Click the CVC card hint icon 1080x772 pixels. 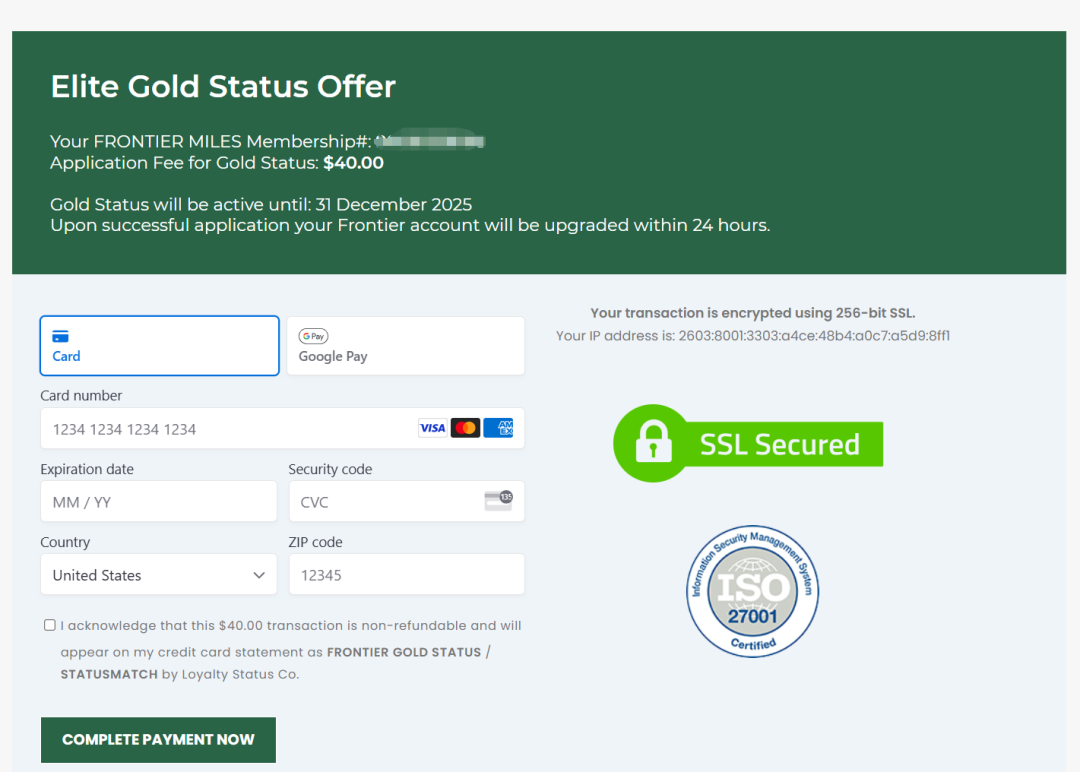498,501
